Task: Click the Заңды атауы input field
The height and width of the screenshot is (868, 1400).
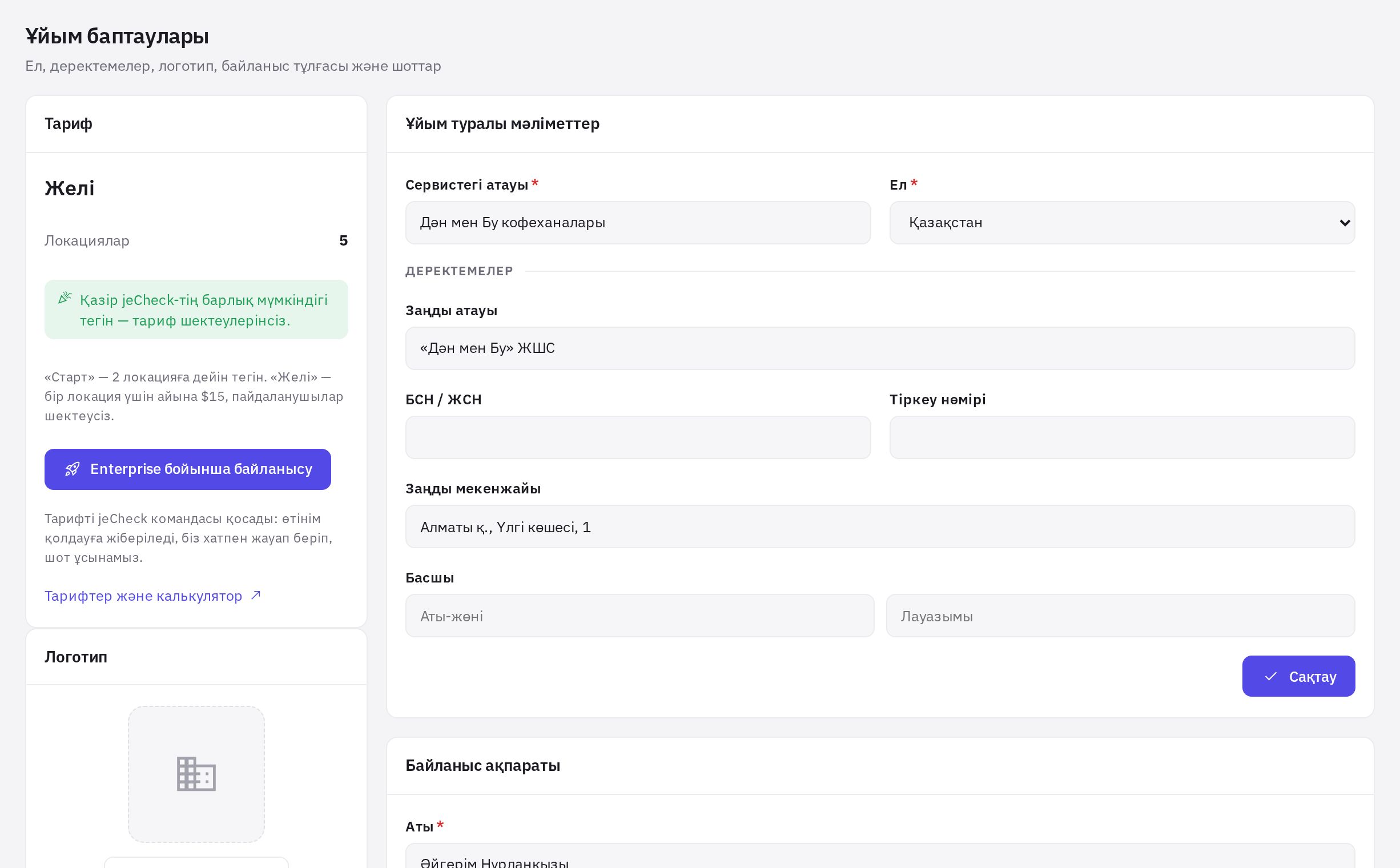Action: [880, 348]
